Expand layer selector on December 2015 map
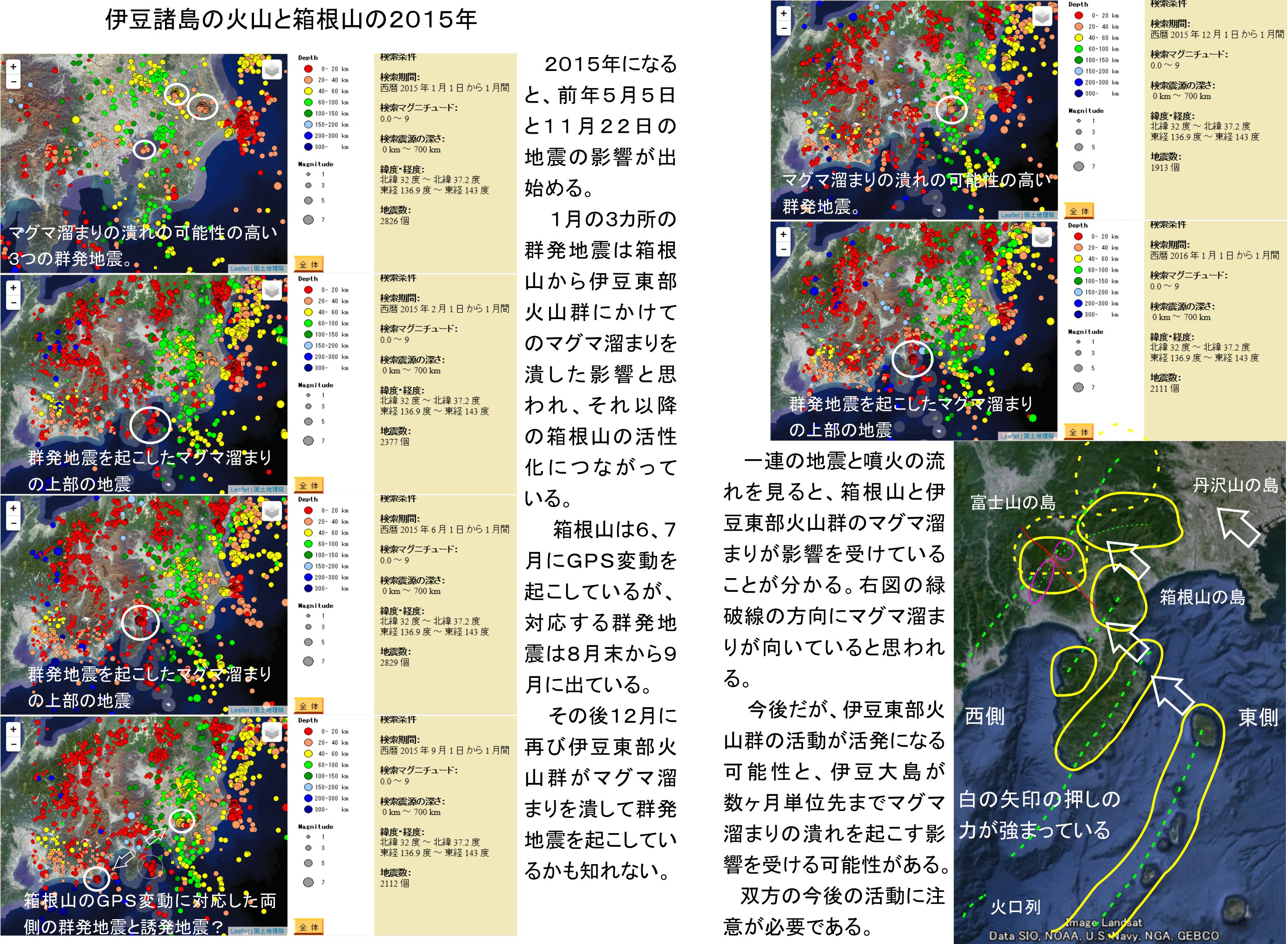This screenshot has width=1288, height=944. 1042,17
